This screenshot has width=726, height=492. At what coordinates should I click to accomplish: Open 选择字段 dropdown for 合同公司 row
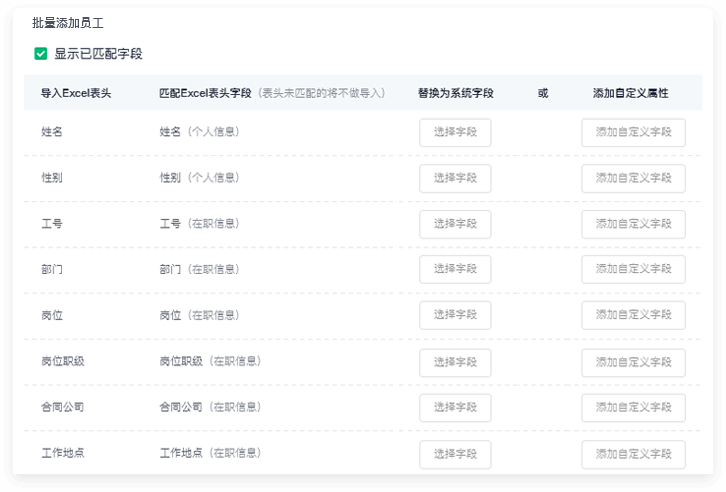[x=455, y=407]
